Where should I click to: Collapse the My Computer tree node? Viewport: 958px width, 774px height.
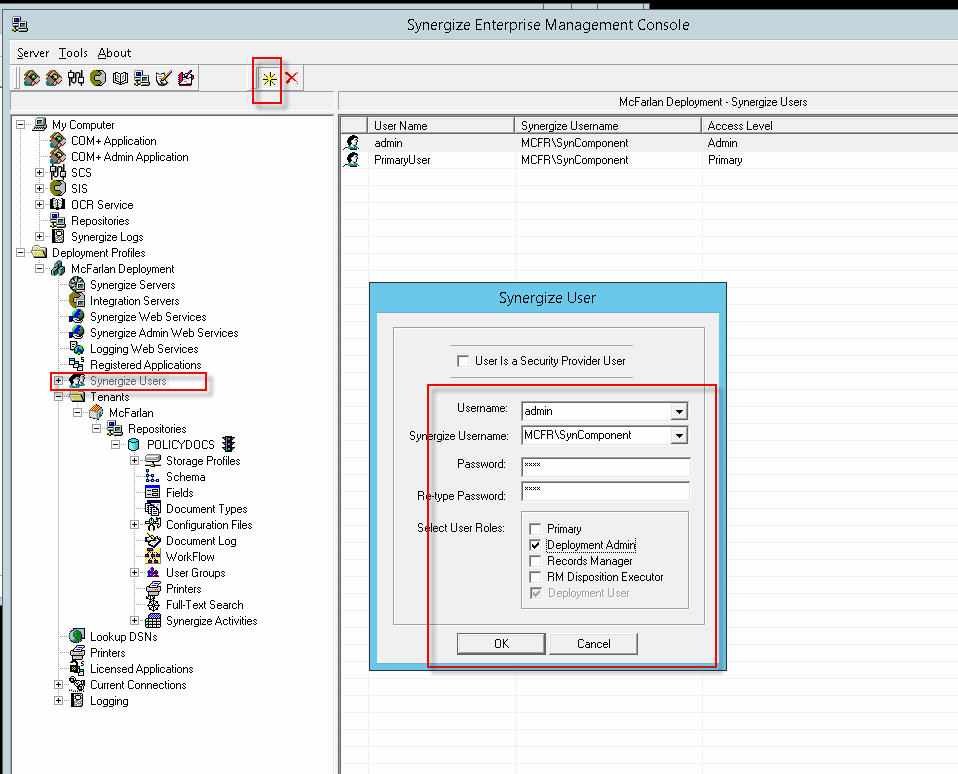click(20, 125)
